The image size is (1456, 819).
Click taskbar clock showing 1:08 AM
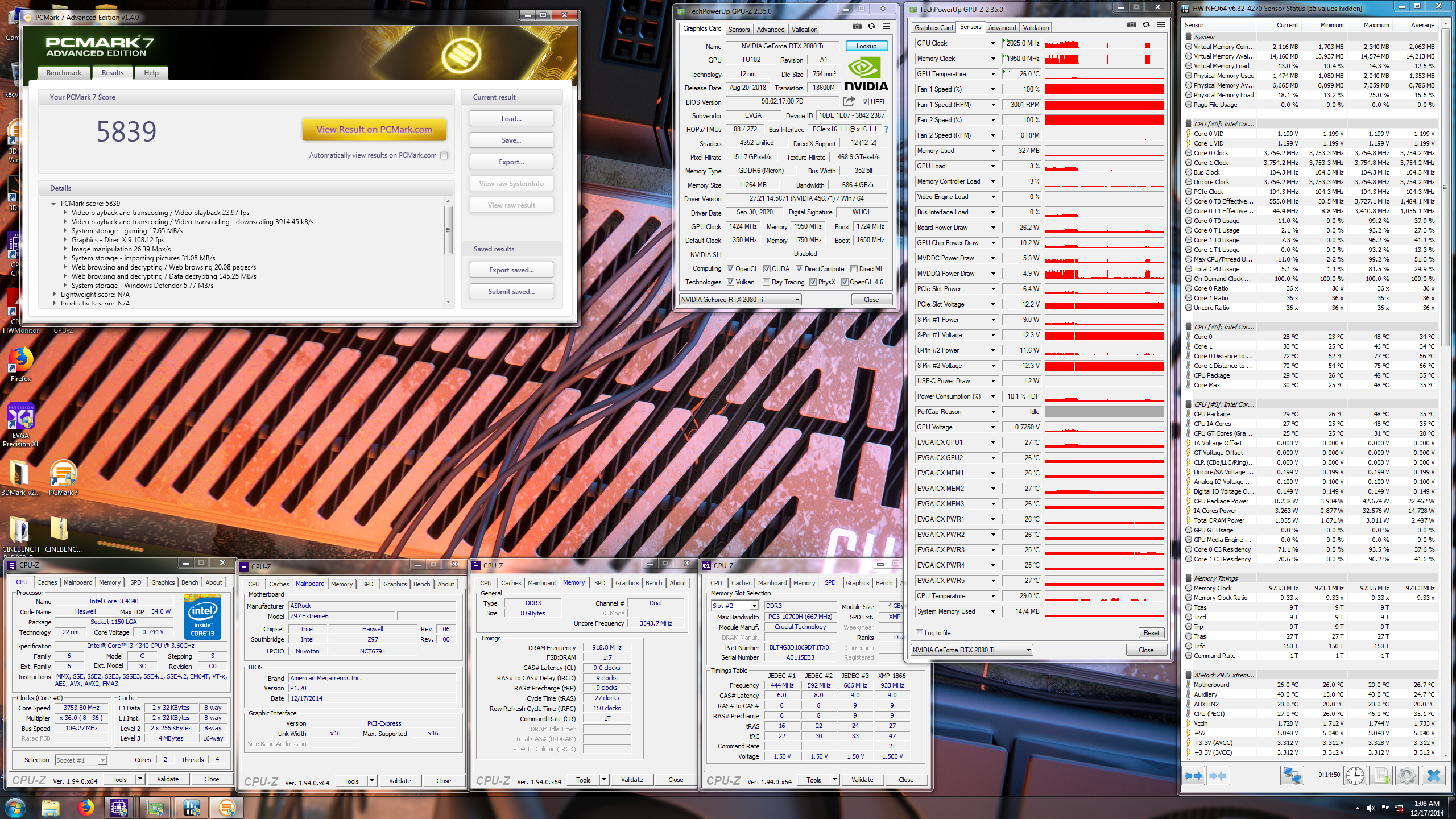coord(1426,808)
